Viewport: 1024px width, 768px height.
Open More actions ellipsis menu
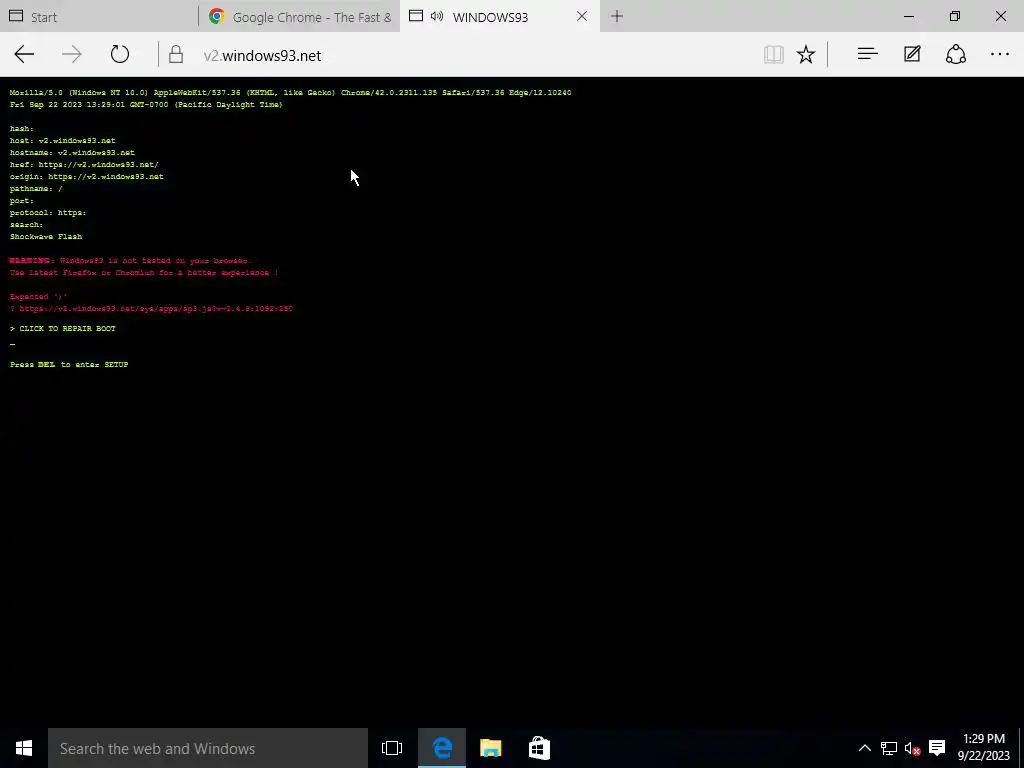[1000, 55]
